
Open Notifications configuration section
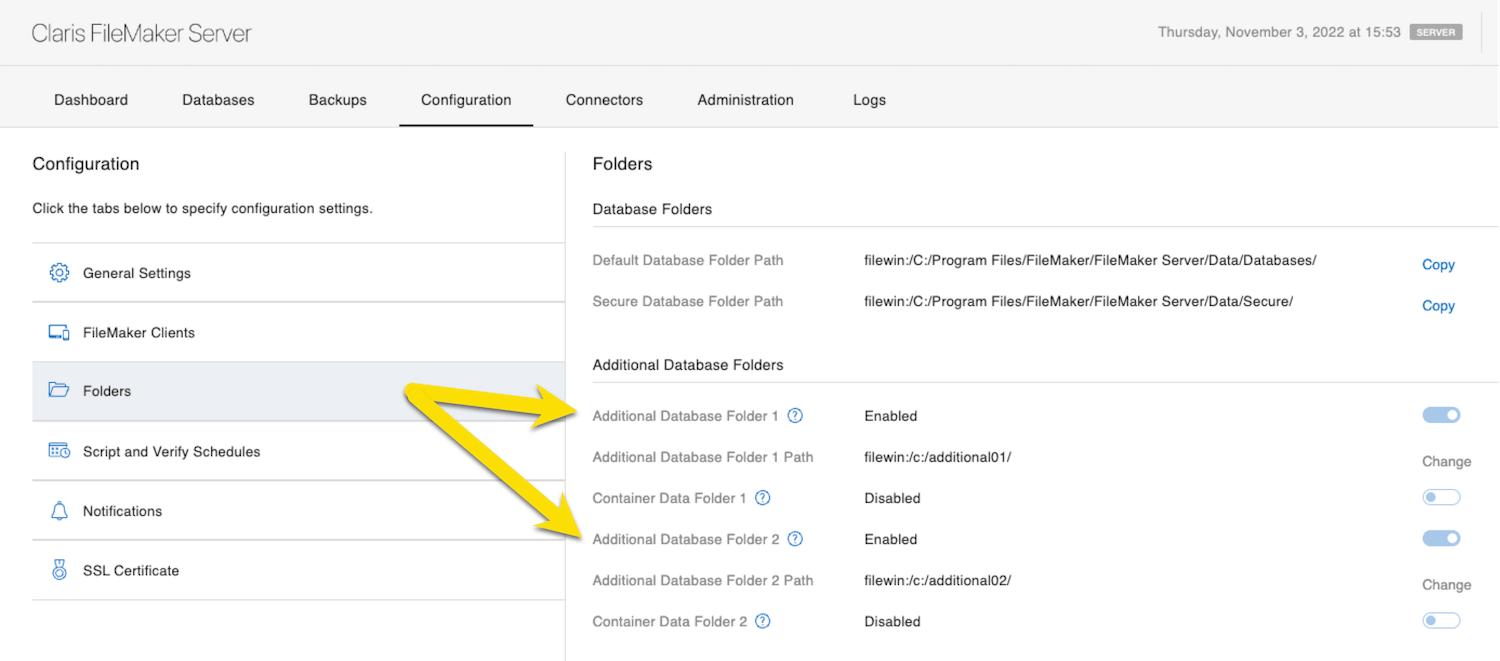[298, 511]
